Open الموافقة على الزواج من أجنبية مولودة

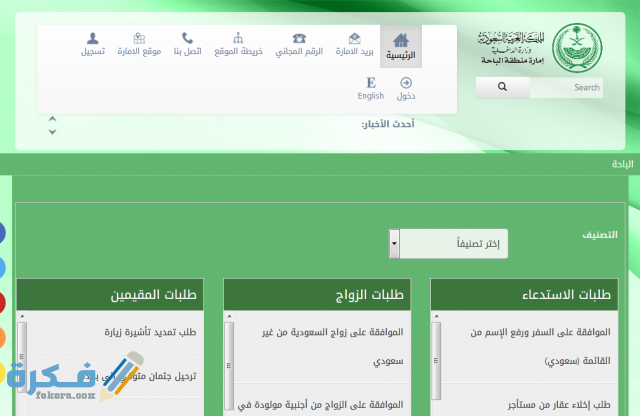click(x=320, y=405)
